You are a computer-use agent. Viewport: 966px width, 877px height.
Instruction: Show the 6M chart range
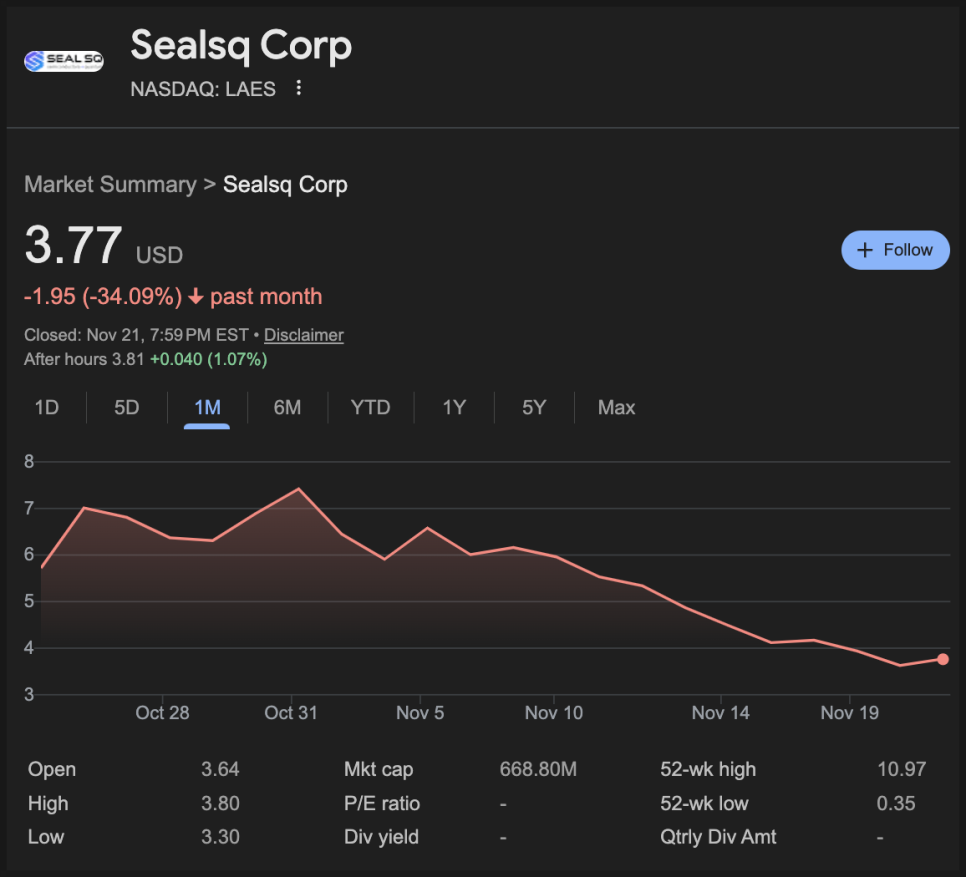287,407
